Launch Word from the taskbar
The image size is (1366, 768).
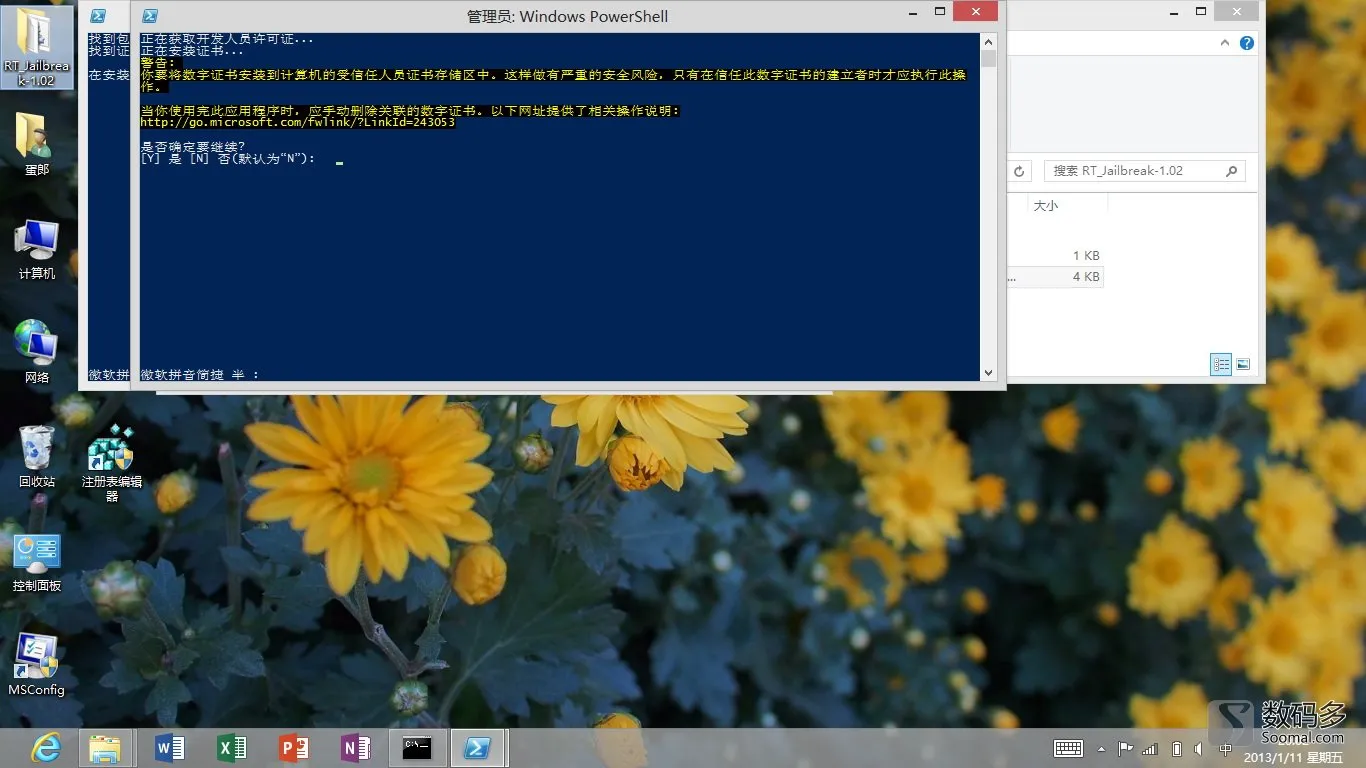coord(170,748)
